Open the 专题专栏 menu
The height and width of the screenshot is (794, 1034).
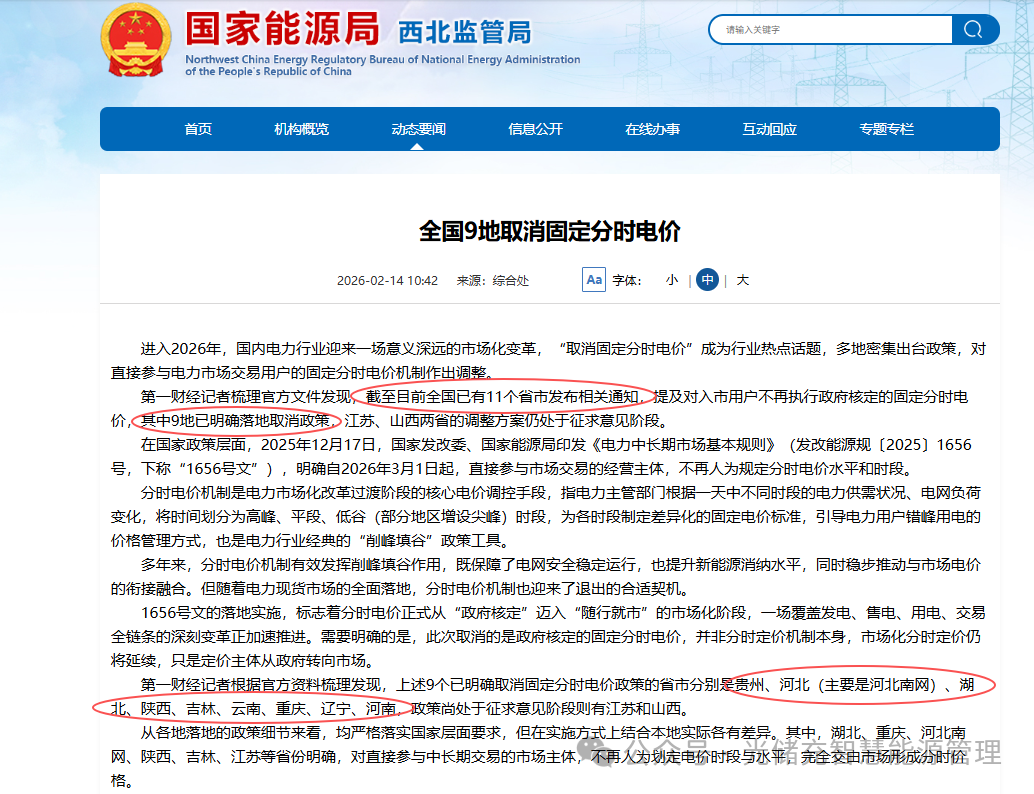click(x=884, y=129)
